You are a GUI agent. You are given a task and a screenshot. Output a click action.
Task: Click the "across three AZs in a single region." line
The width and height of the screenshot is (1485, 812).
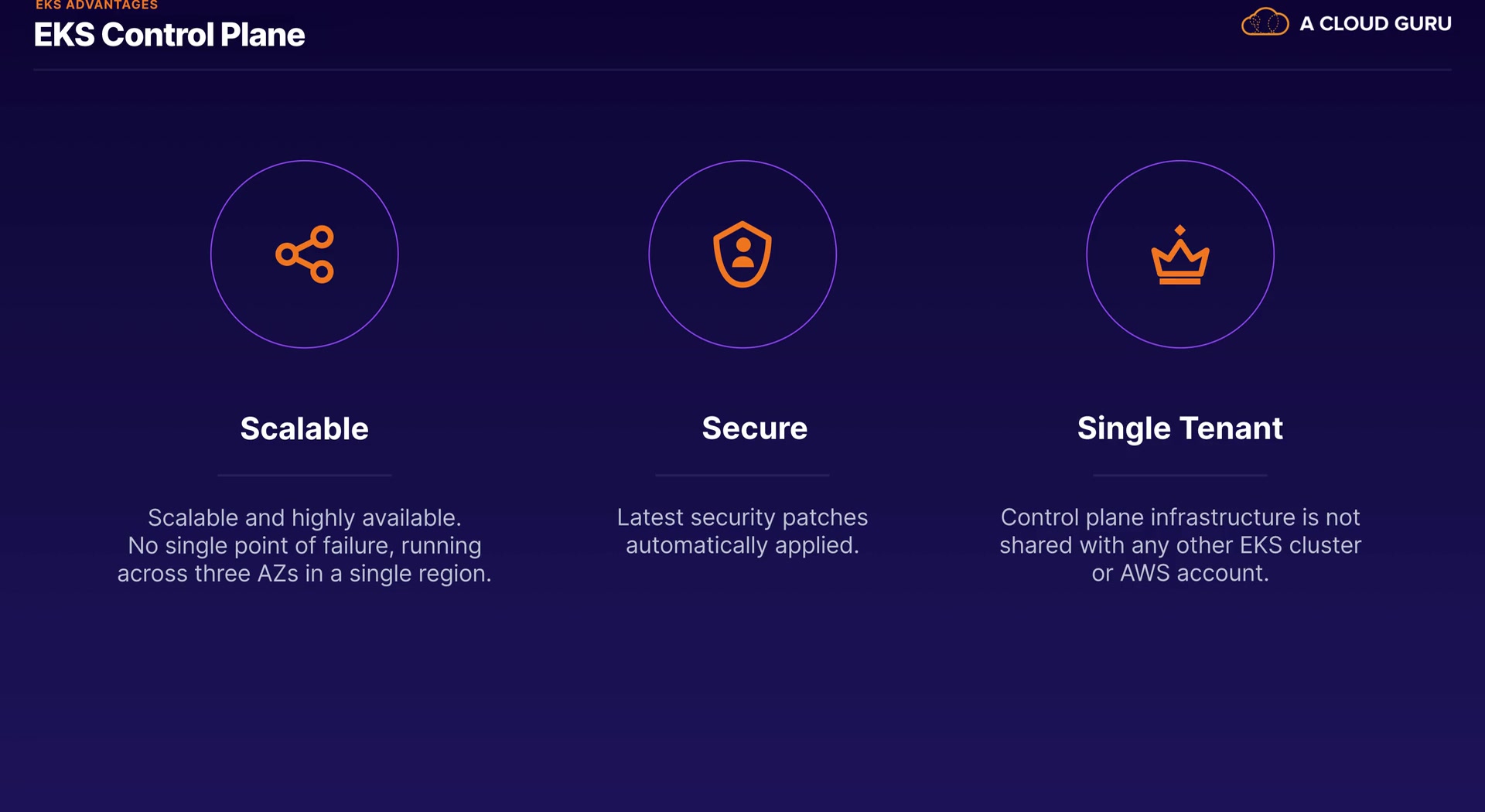(x=304, y=574)
